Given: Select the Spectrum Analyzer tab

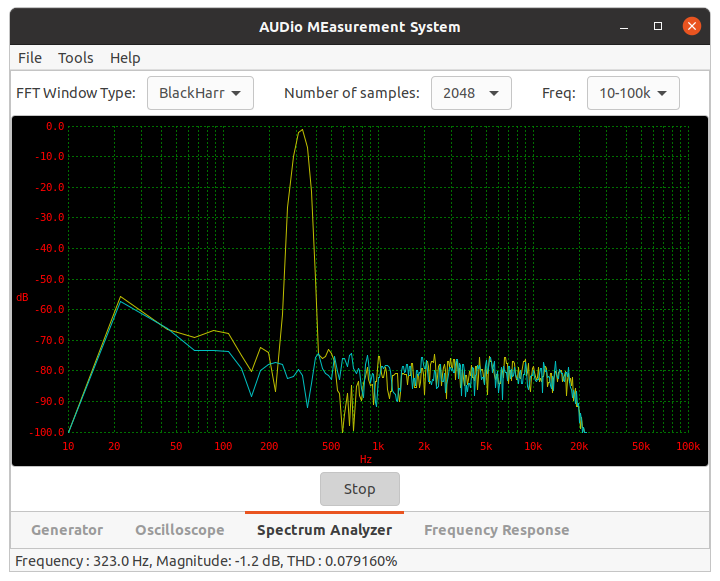Looking at the screenshot, I should pyautogui.click(x=324, y=530).
